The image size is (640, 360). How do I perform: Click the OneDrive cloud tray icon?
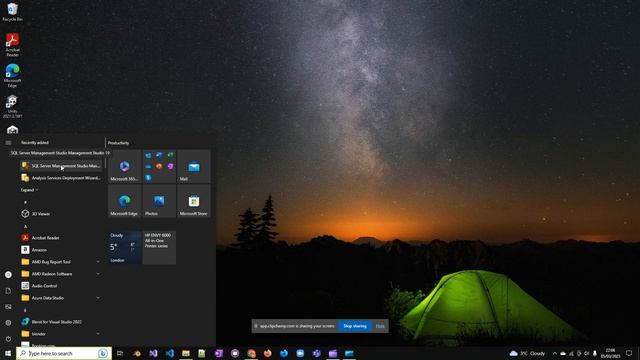click(x=563, y=353)
